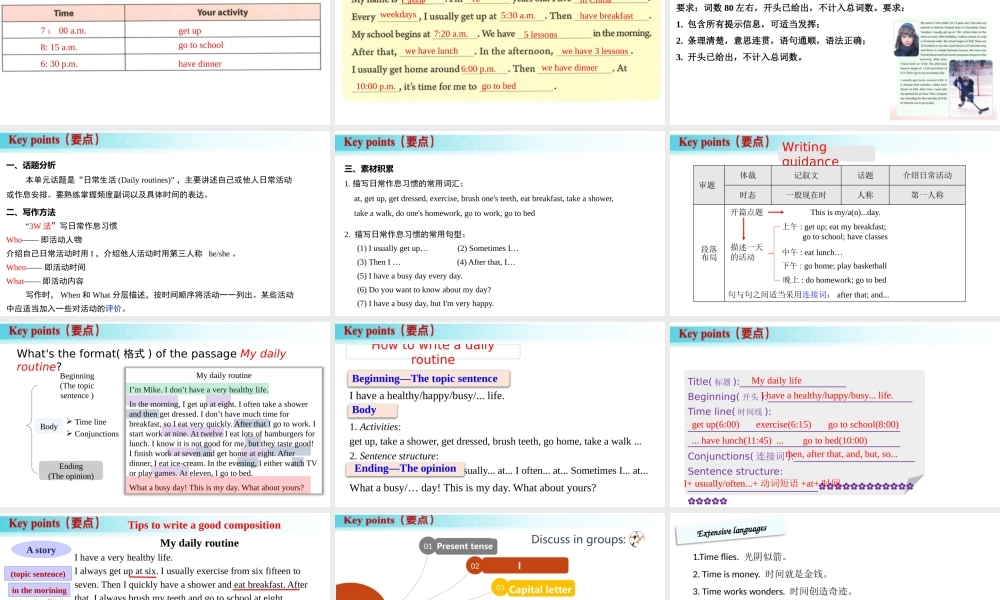Click the sentence '(4) After that, I…'
1000x600 pixels.
tap(486, 262)
